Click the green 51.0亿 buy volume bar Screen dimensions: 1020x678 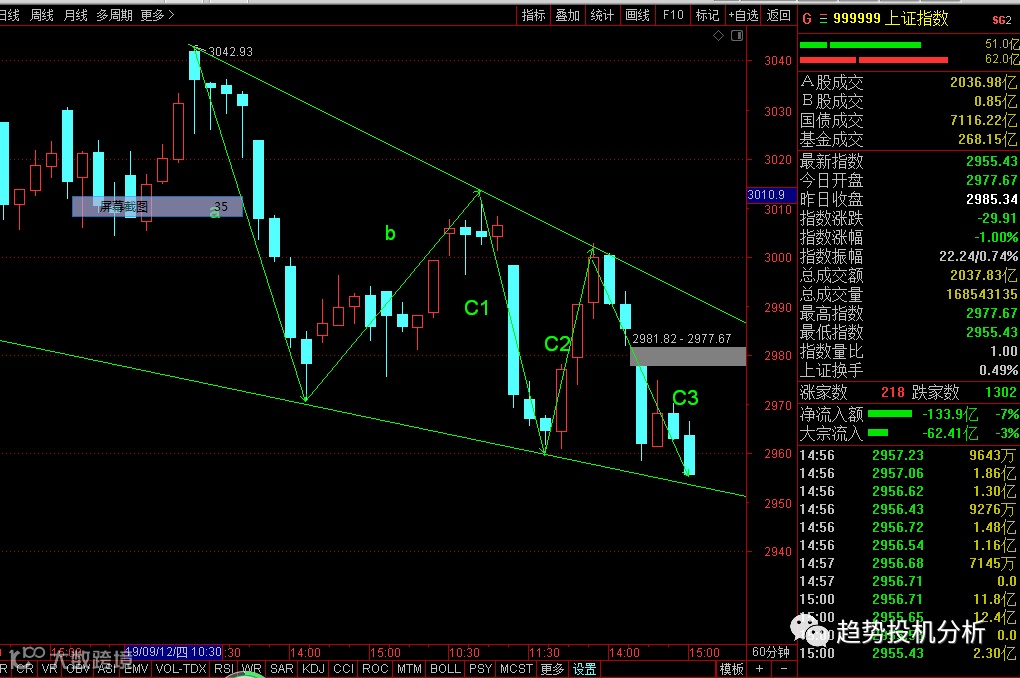(x=860, y=45)
